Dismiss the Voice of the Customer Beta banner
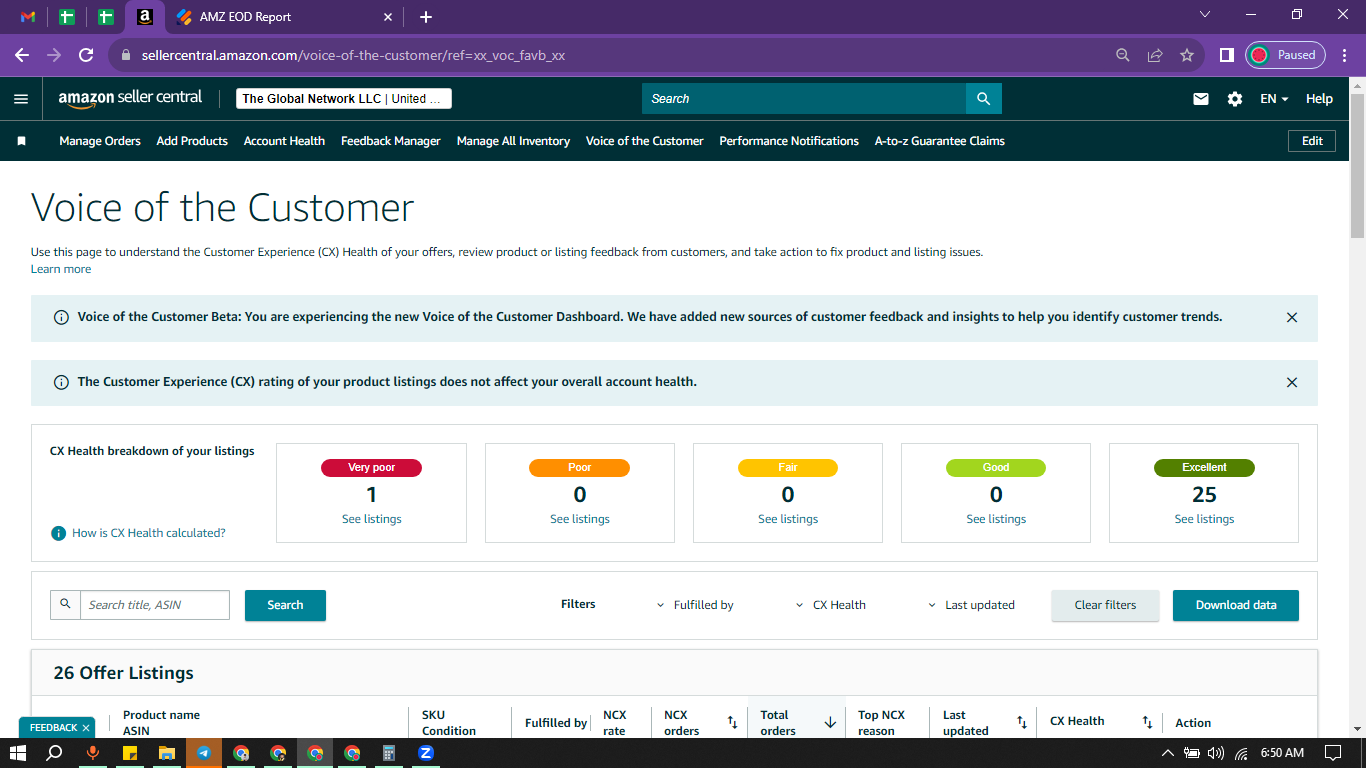Screen dimensions: 1366x768 1292,317
